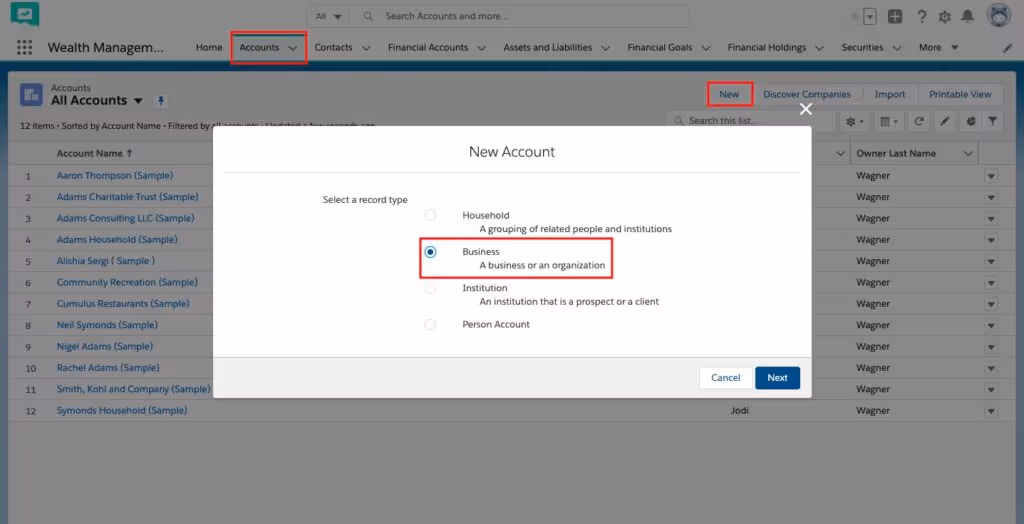Open the App Launcher waffle icon
The width and height of the screenshot is (1024, 524).
[24, 48]
